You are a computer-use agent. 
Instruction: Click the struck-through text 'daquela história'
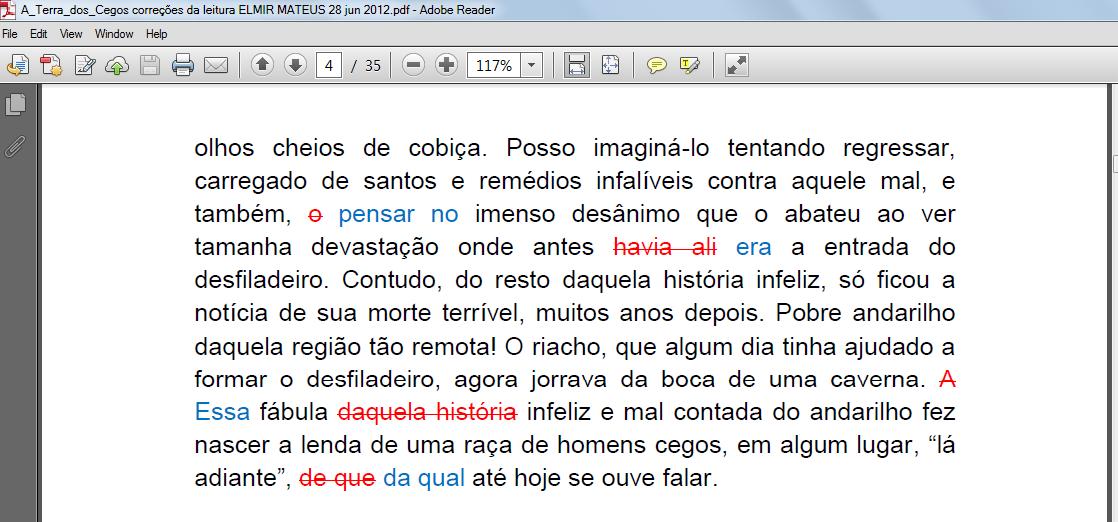click(x=428, y=411)
